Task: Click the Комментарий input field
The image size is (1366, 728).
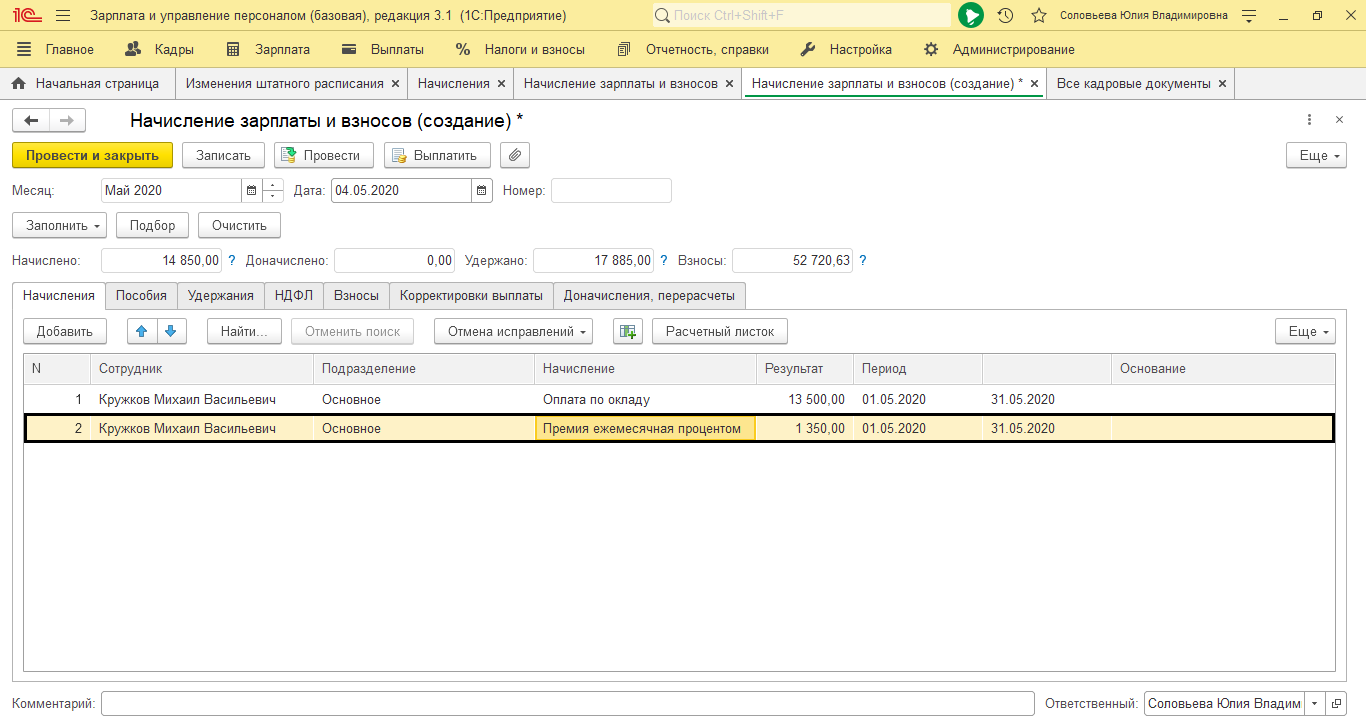Action: (567, 703)
